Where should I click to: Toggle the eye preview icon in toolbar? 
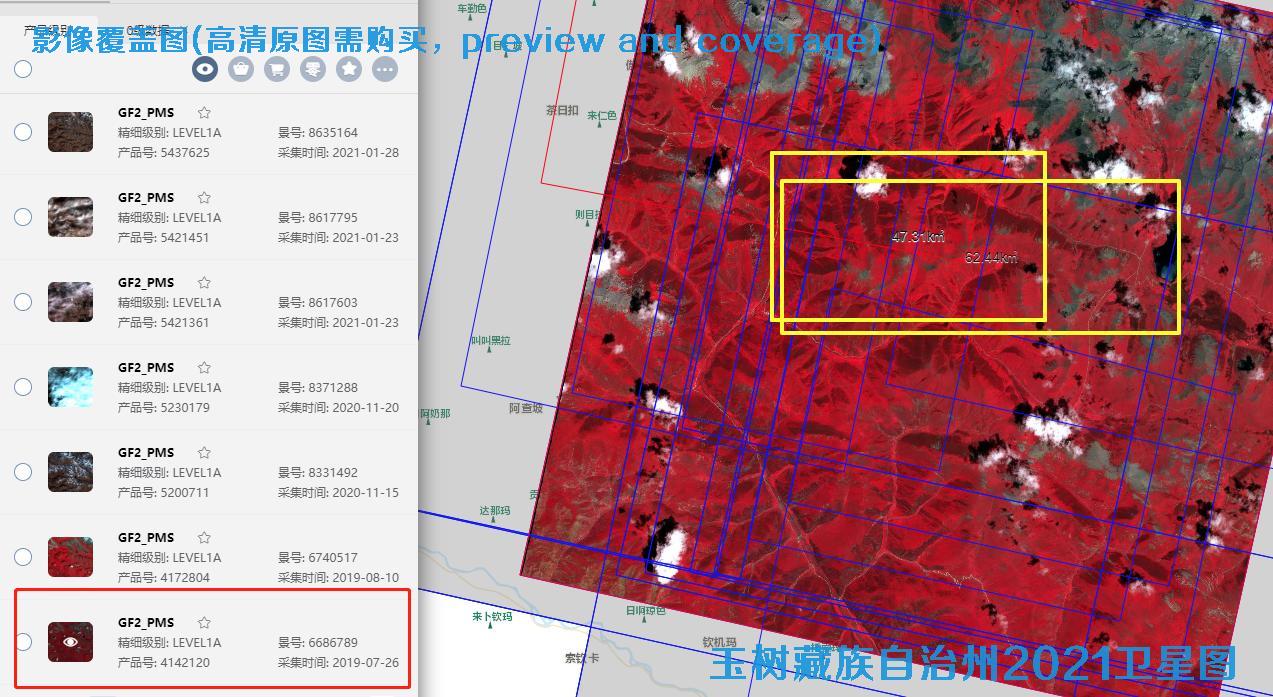tap(205, 69)
